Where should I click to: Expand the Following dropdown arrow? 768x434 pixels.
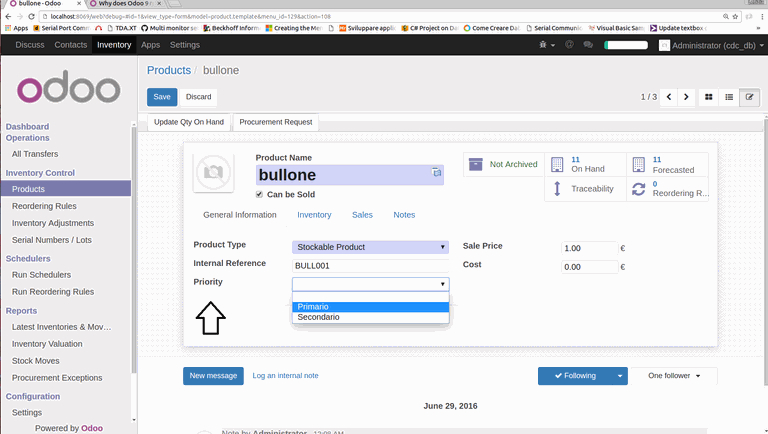[620, 376]
